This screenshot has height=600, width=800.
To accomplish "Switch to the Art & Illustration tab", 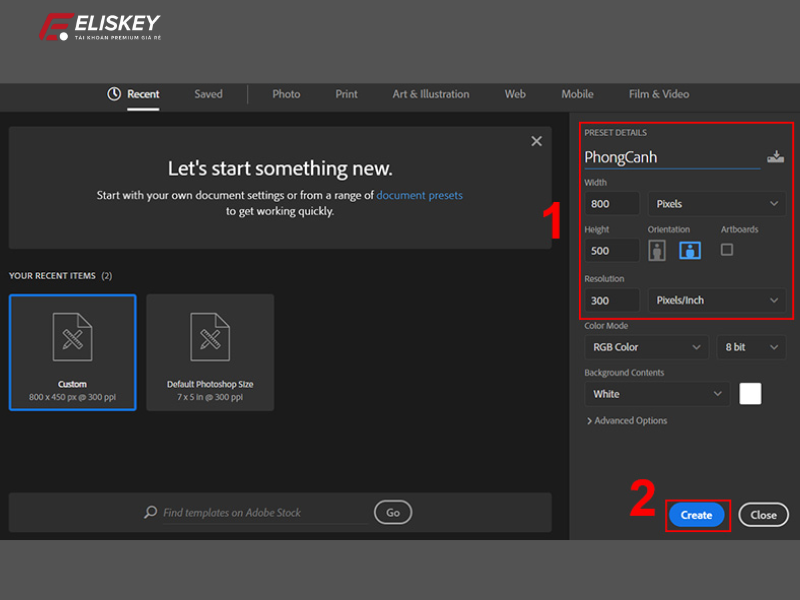I will click(430, 94).
